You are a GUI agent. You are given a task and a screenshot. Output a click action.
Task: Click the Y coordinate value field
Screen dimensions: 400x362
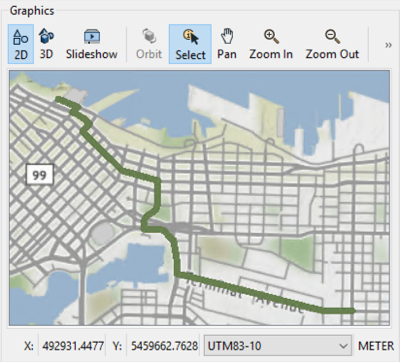pyautogui.click(x=164, y=346)
